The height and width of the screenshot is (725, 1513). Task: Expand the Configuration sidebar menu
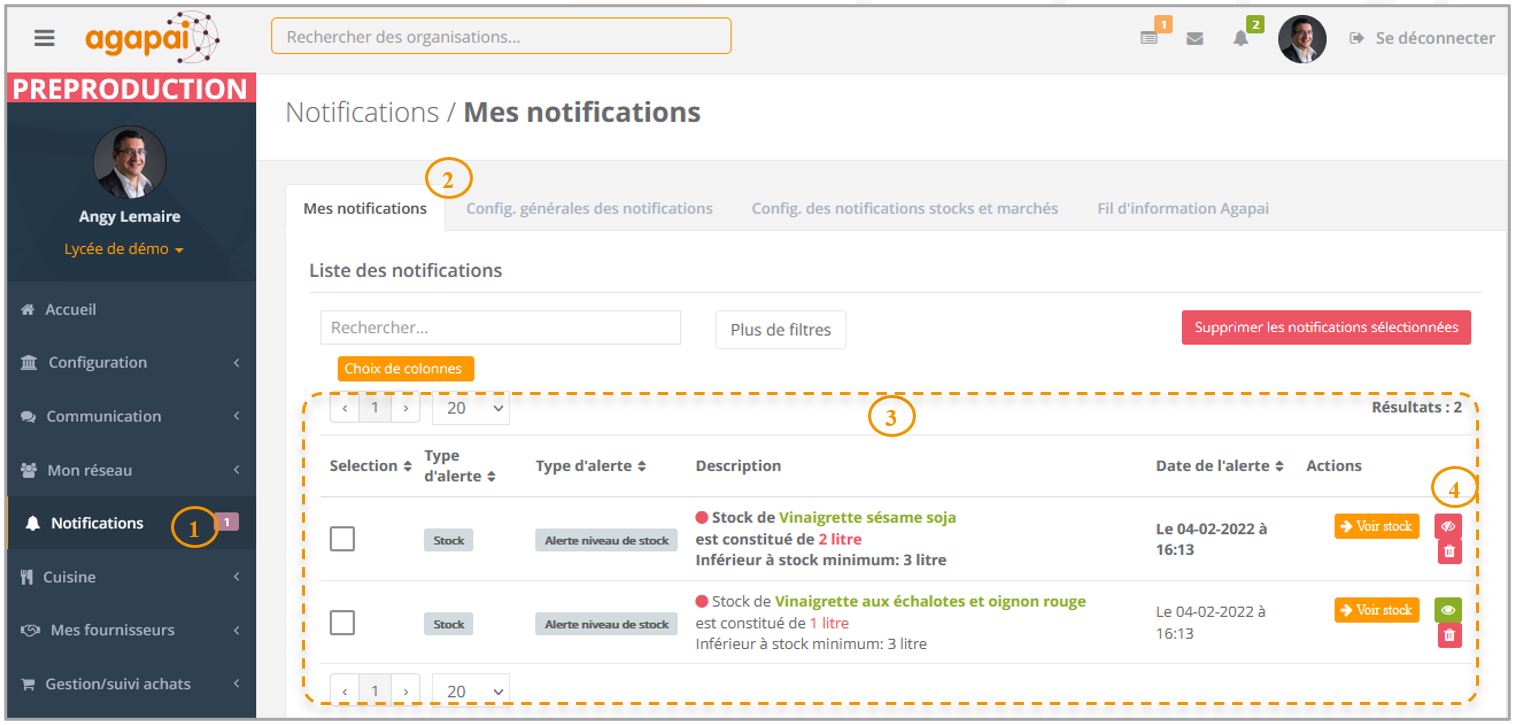pyautogui.click(x=130, y=363)
